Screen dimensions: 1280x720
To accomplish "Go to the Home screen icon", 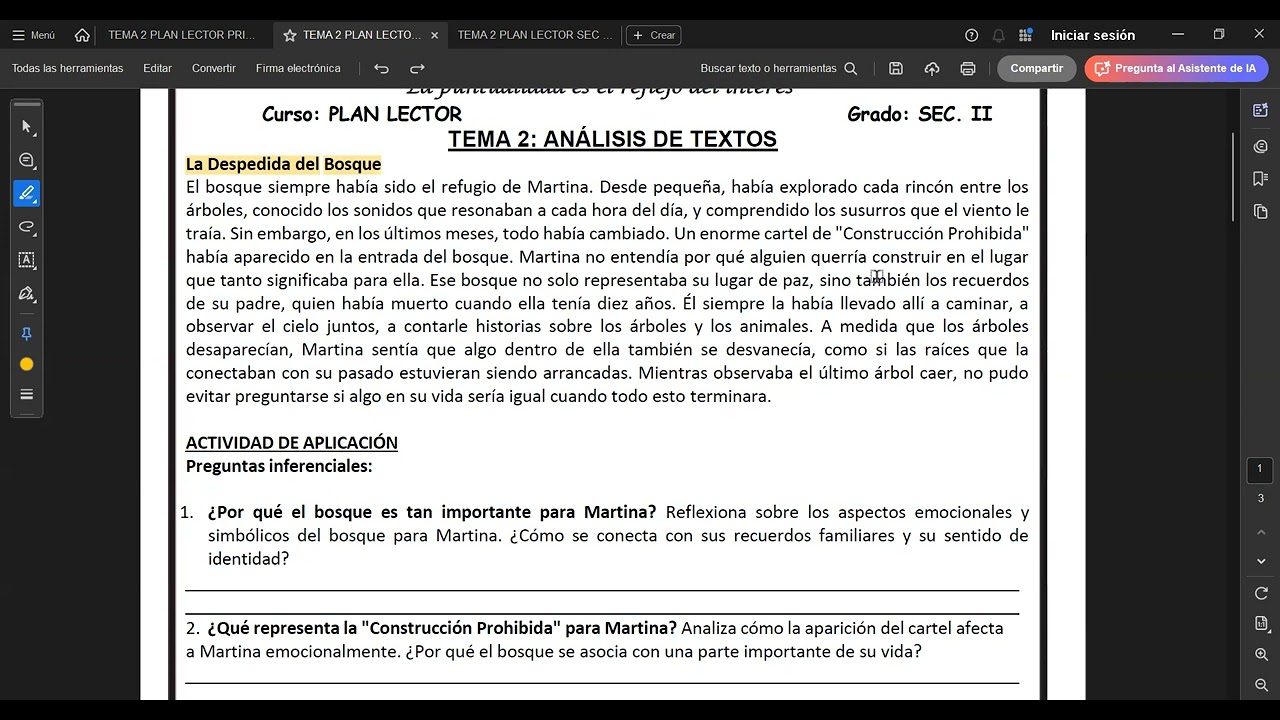I will pos(82,35).
